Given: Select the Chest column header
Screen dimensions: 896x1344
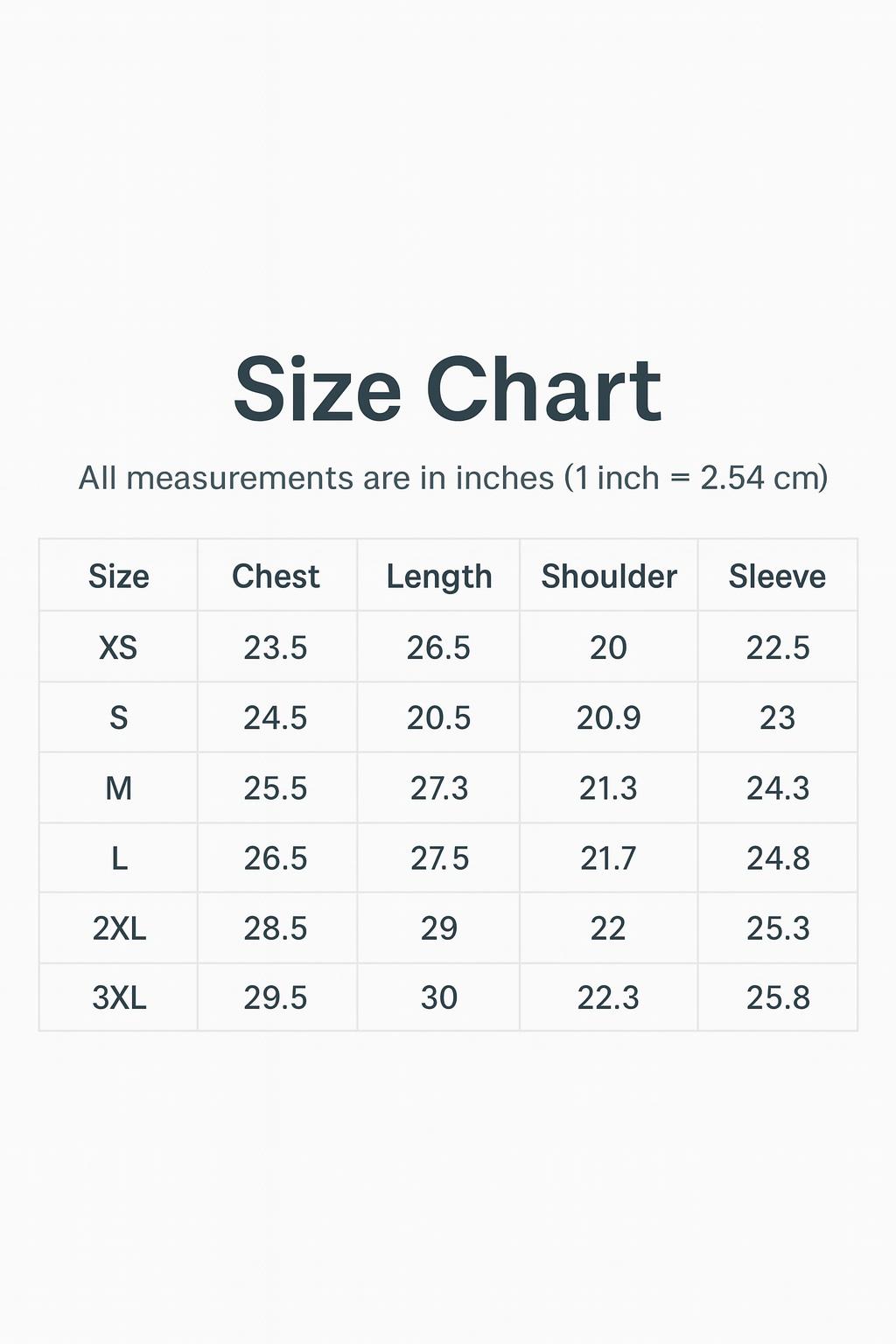Looking at the screenshot, I should (276, 577).
